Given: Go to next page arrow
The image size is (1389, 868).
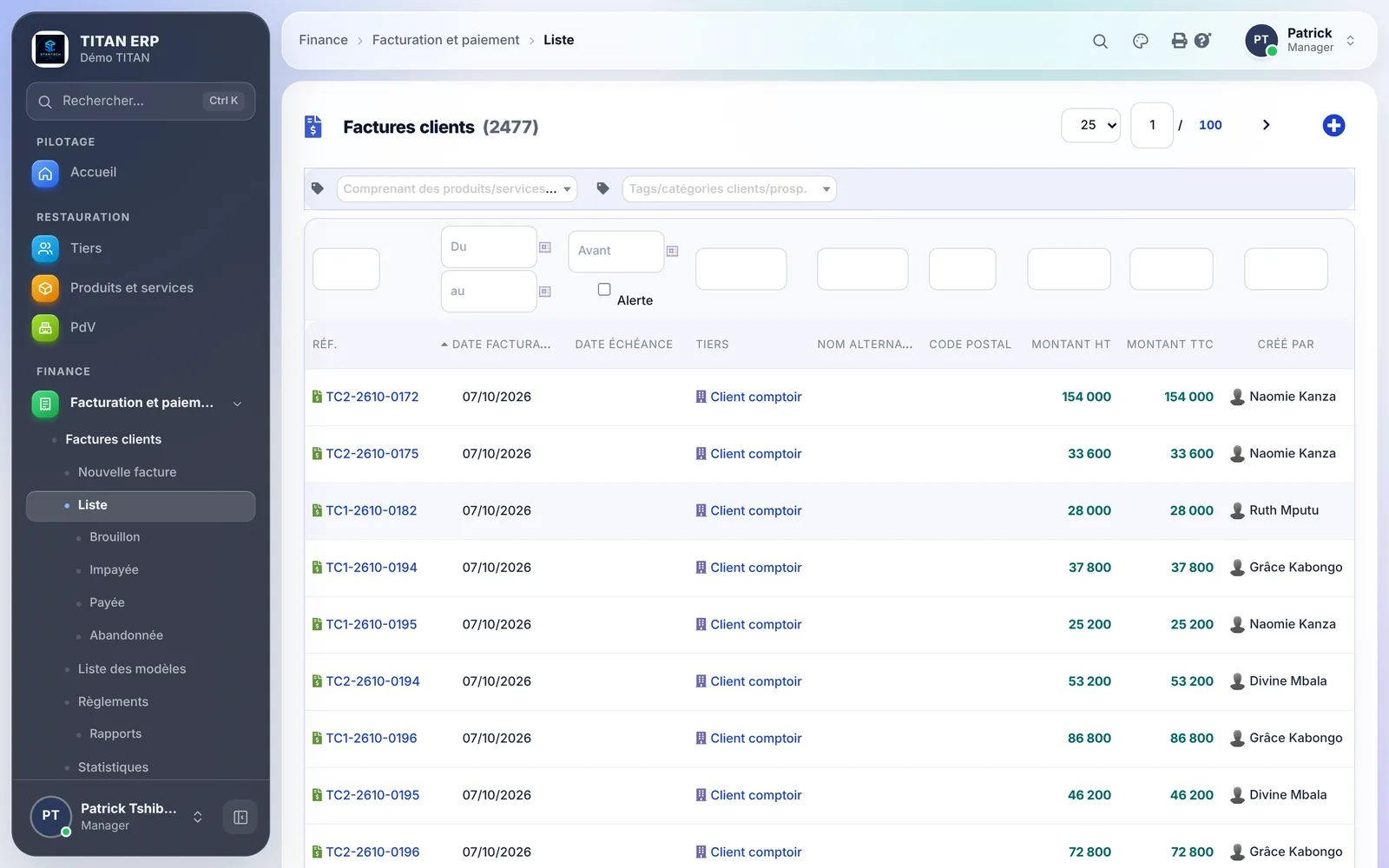Looking at the screenshot, I should point(1266,125).
